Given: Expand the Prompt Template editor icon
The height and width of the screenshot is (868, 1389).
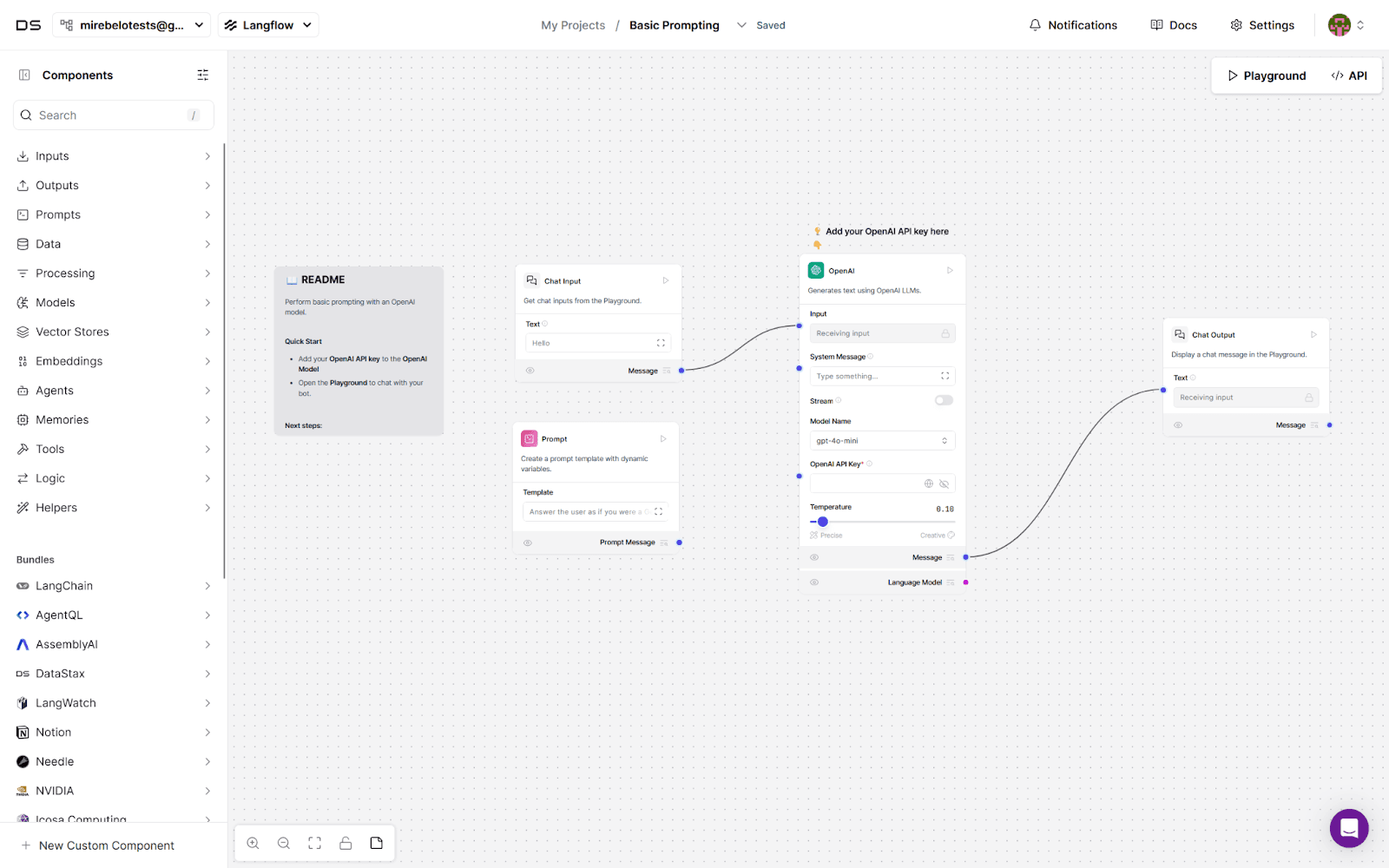Looking at the screenshot, I should [659, 511].
